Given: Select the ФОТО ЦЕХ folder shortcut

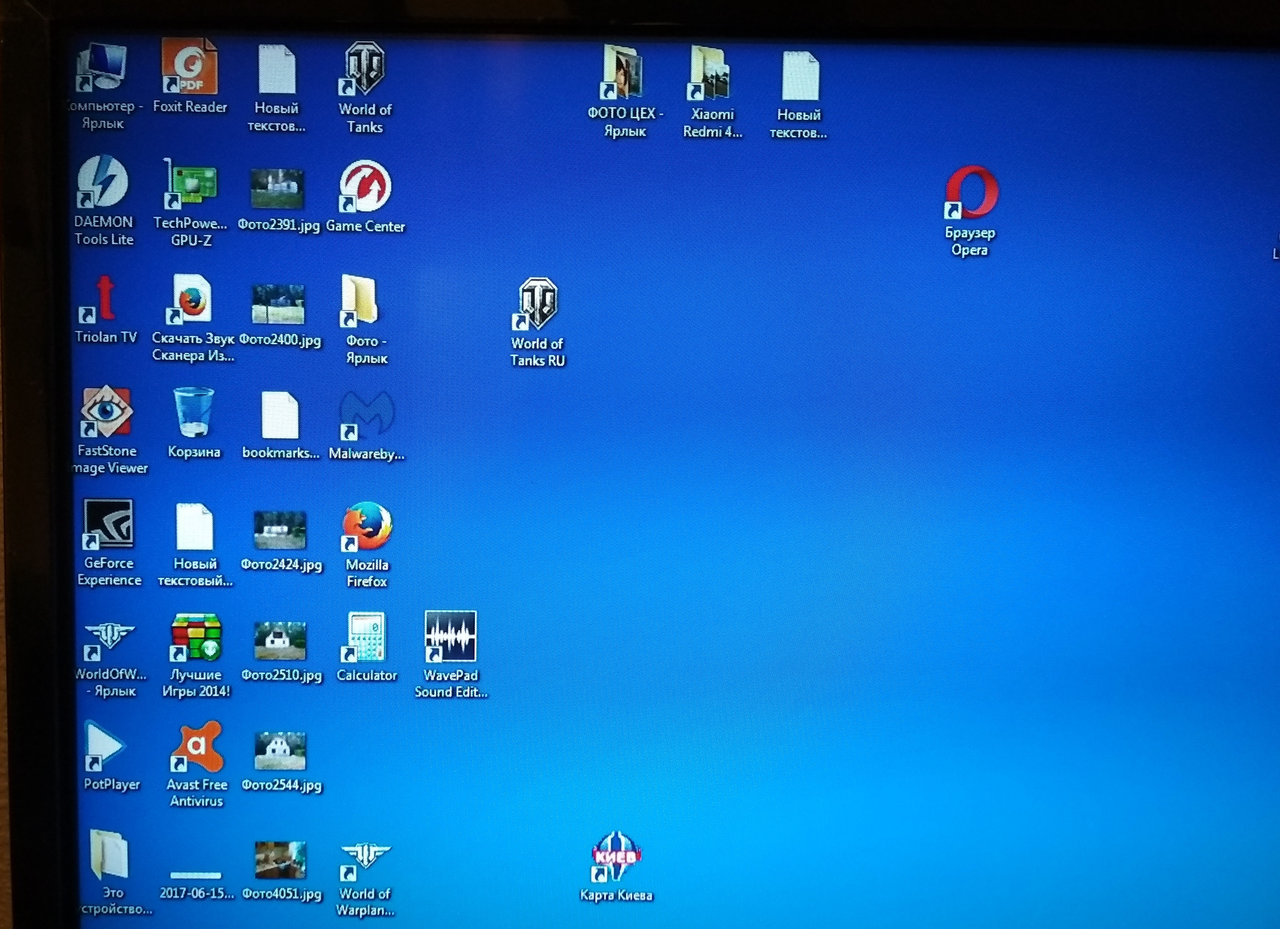Looking at the screenshot, I should [x=625, y=73].
